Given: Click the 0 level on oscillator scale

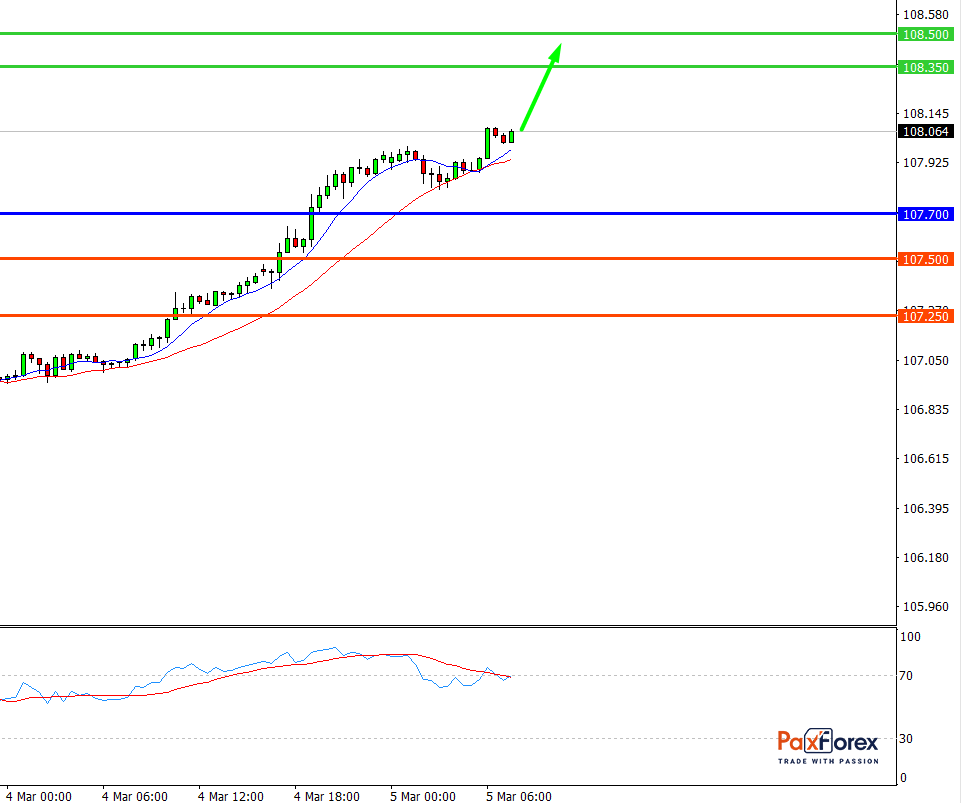Looking at the screenshot, I should [903, 778].
